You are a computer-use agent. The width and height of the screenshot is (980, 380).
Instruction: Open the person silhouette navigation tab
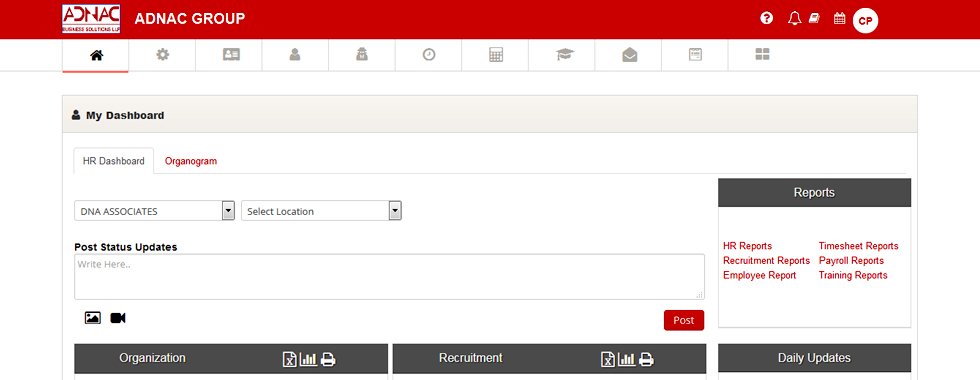(295, 55)
